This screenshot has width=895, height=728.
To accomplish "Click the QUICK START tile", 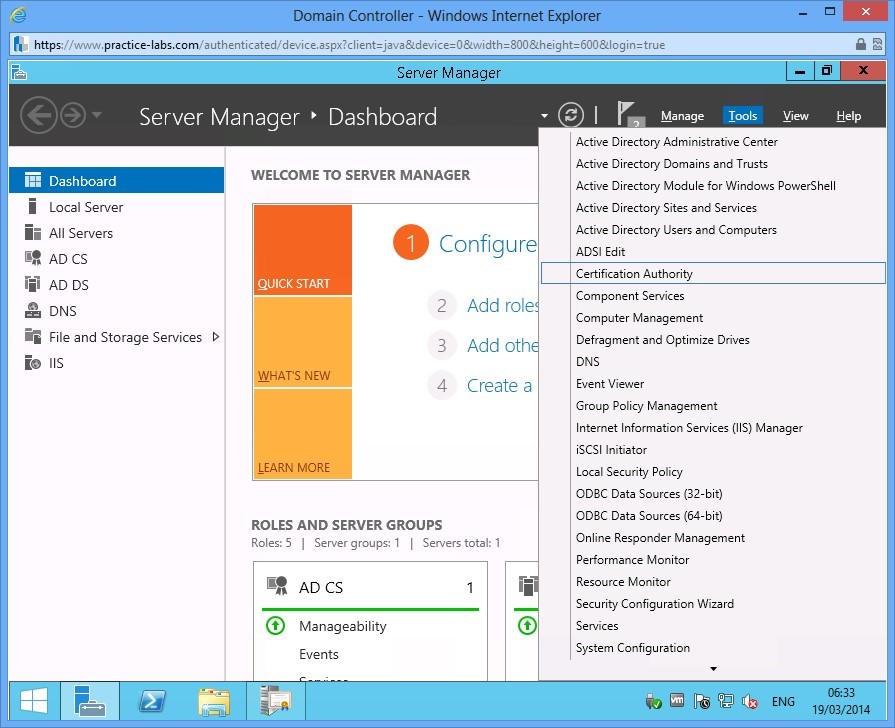I will tap(302, 250).
